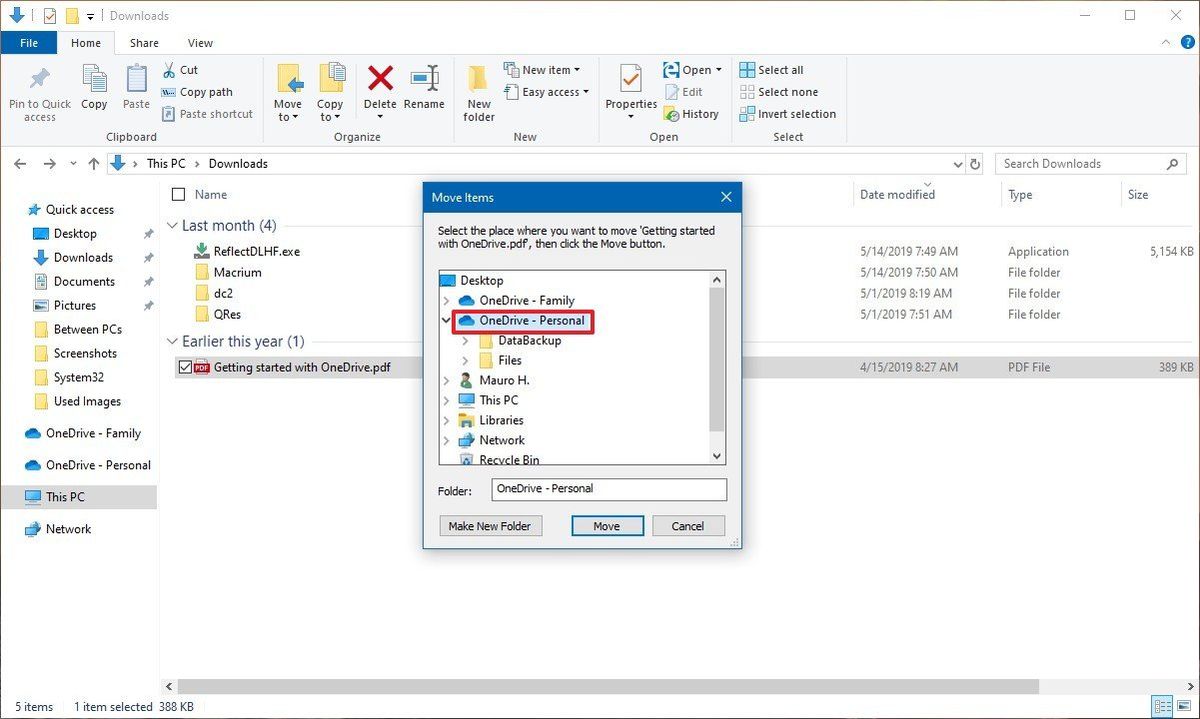Tick the checkbox beside the Name column header
Image resolution: width=1200 pixels, height=719 pixels.
[x=179, y=194]
